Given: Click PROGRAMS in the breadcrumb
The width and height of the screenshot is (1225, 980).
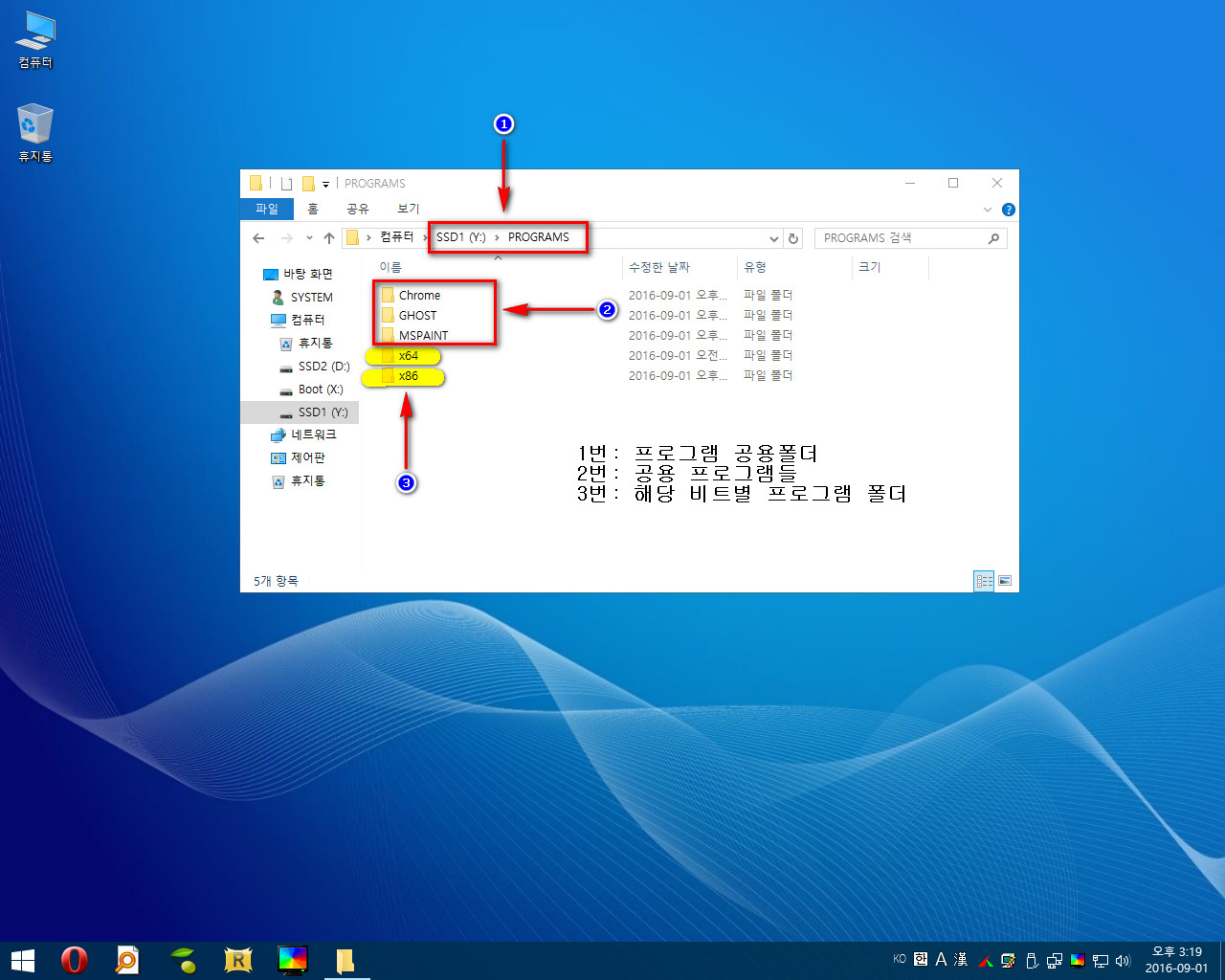Looking at the screenshot, I should click(539, 237).
